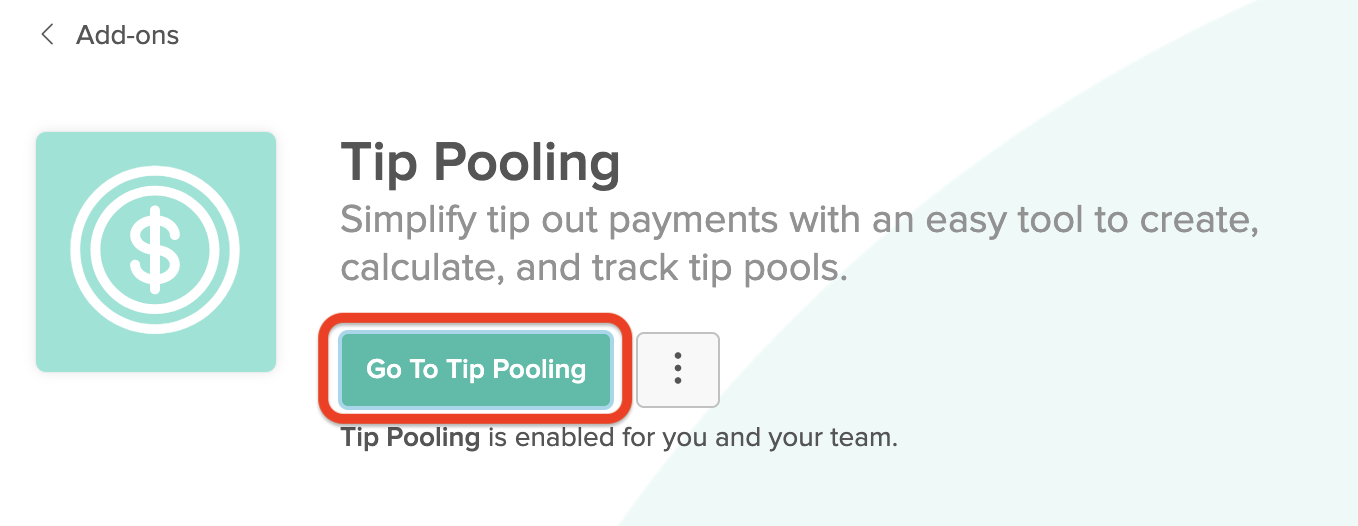The width and height of the screenshot is (1358, 526).
Task: Click the kebab menu next to Go To Tip Pooling
Action: pyautogui.click(x=678, y=369)
